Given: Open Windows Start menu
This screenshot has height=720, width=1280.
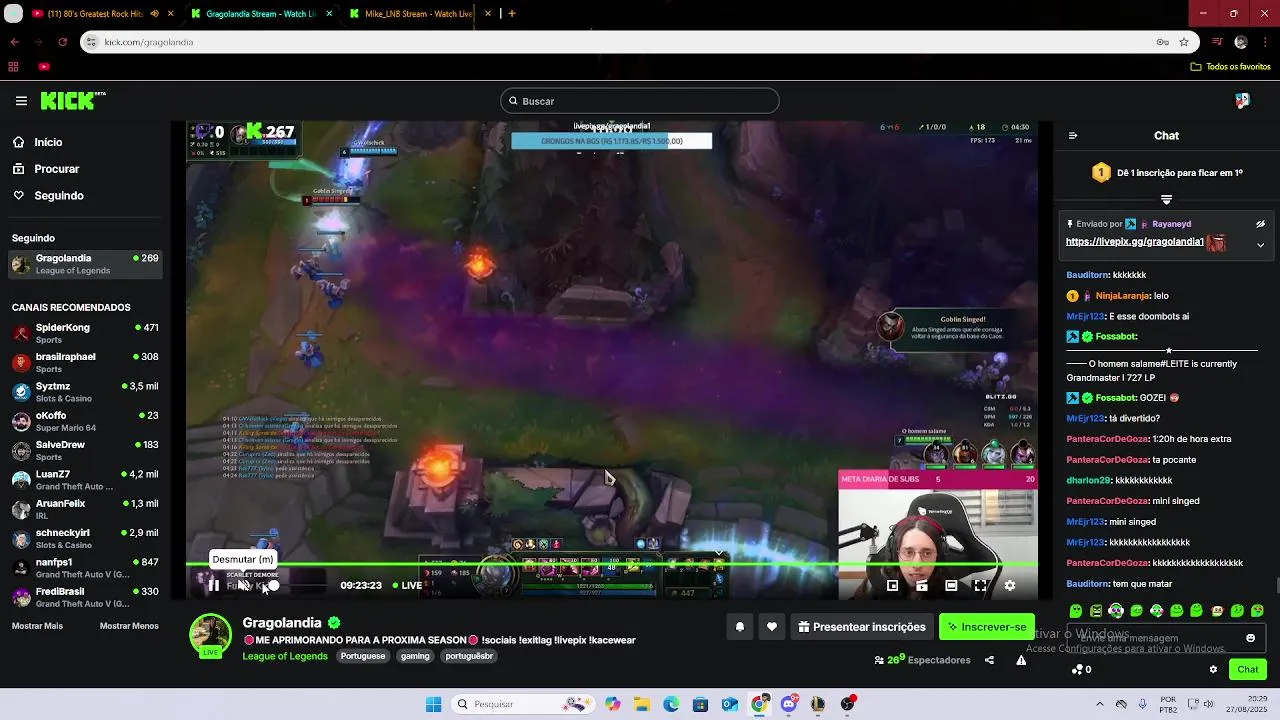Looking at the screenshot, I should pos(433,704).
